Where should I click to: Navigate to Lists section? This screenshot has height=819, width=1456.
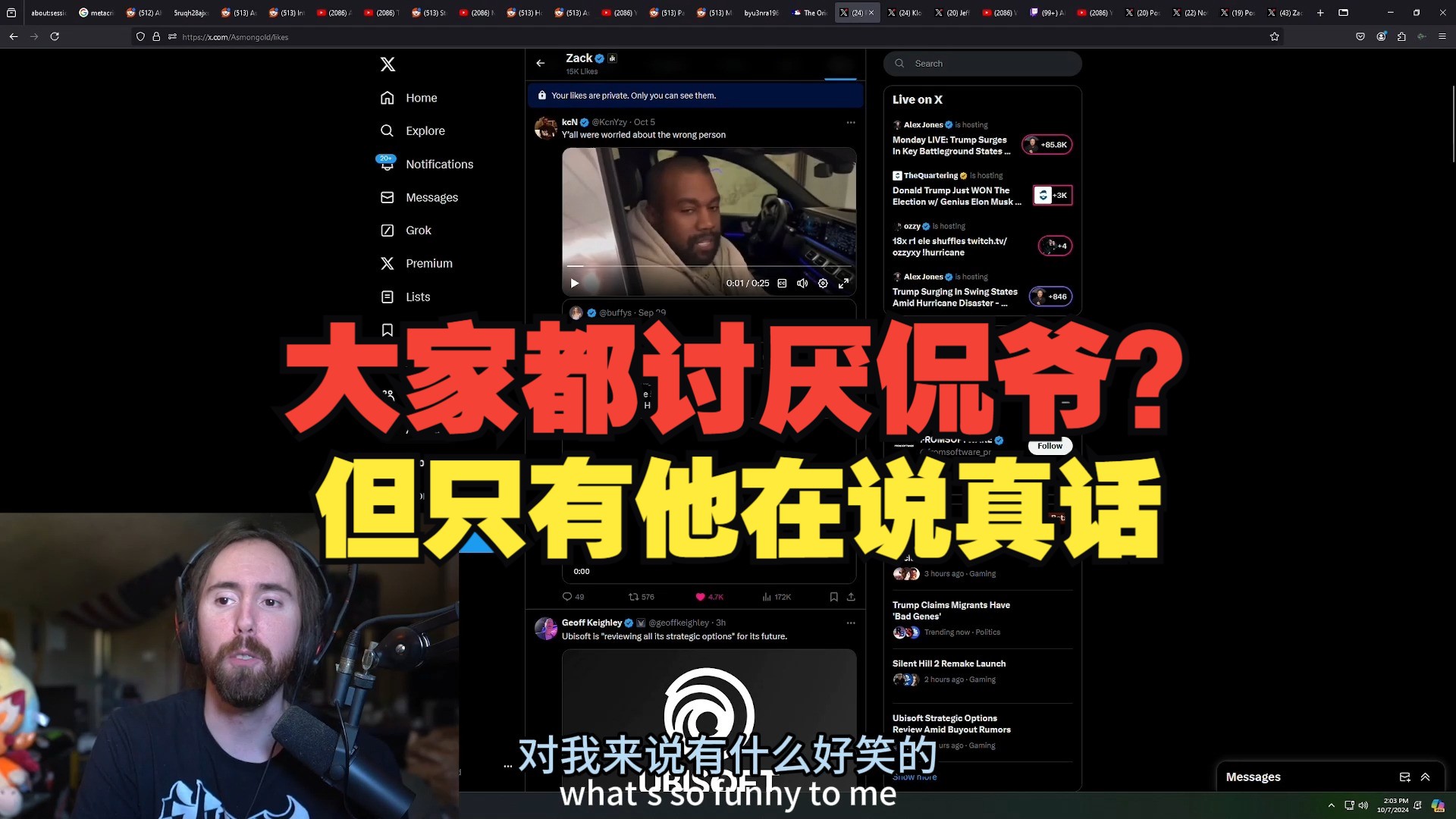coord(417,296)
